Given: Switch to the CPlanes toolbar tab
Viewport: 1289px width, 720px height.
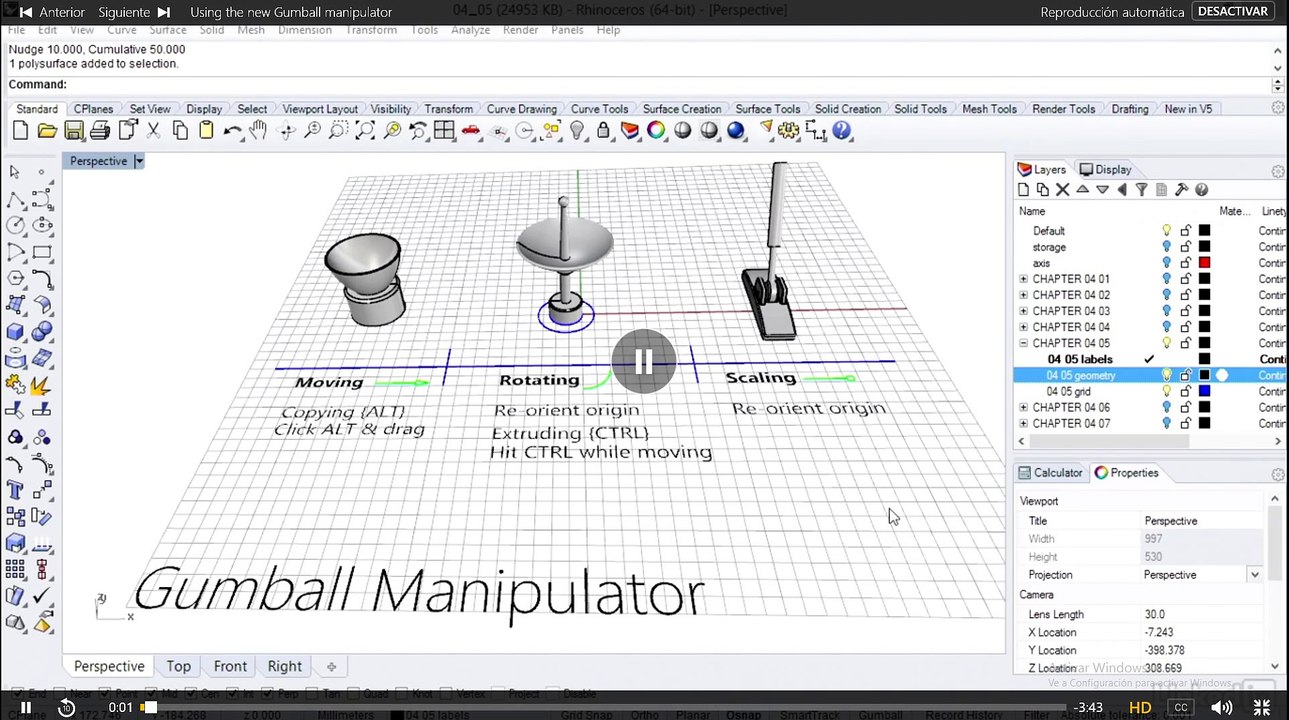Looking at the screenshot, I should tap(93, 109).
